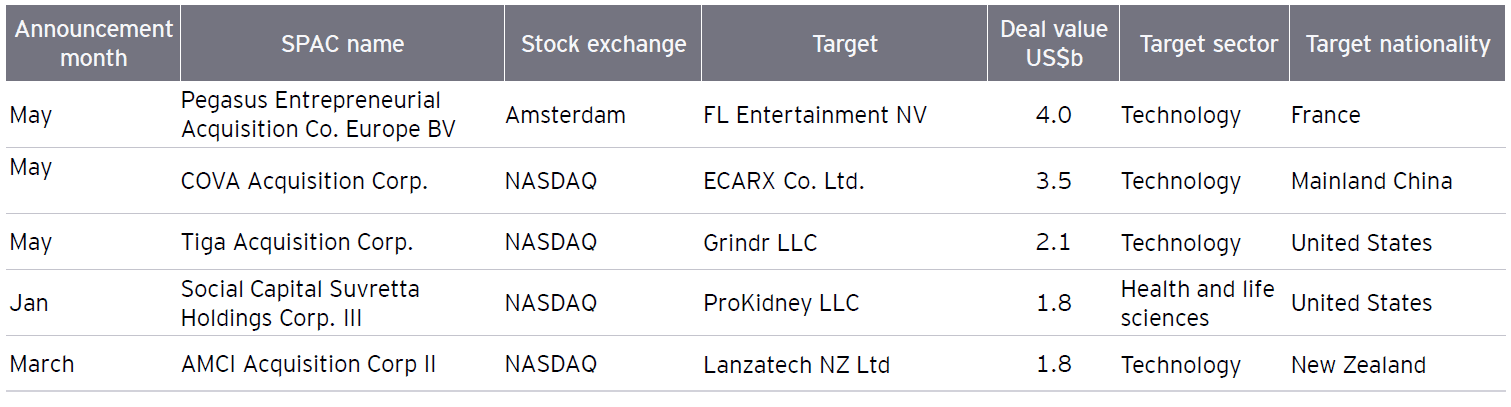Select the Target column header
Image resolution: width=1511 pixels, height=407 pixels.
click(845, 44)
